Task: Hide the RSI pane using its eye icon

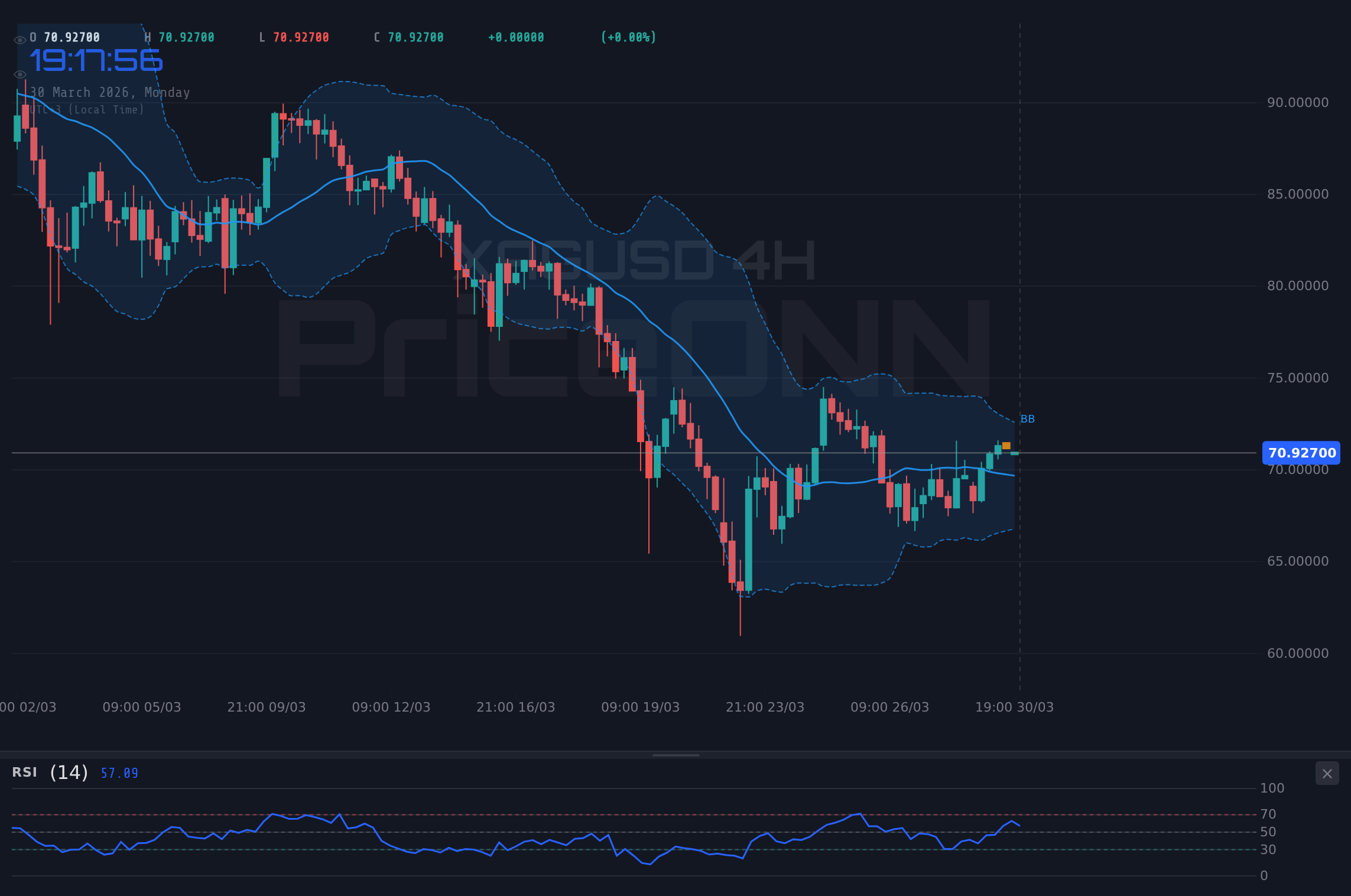Action: tap(18, 772)
